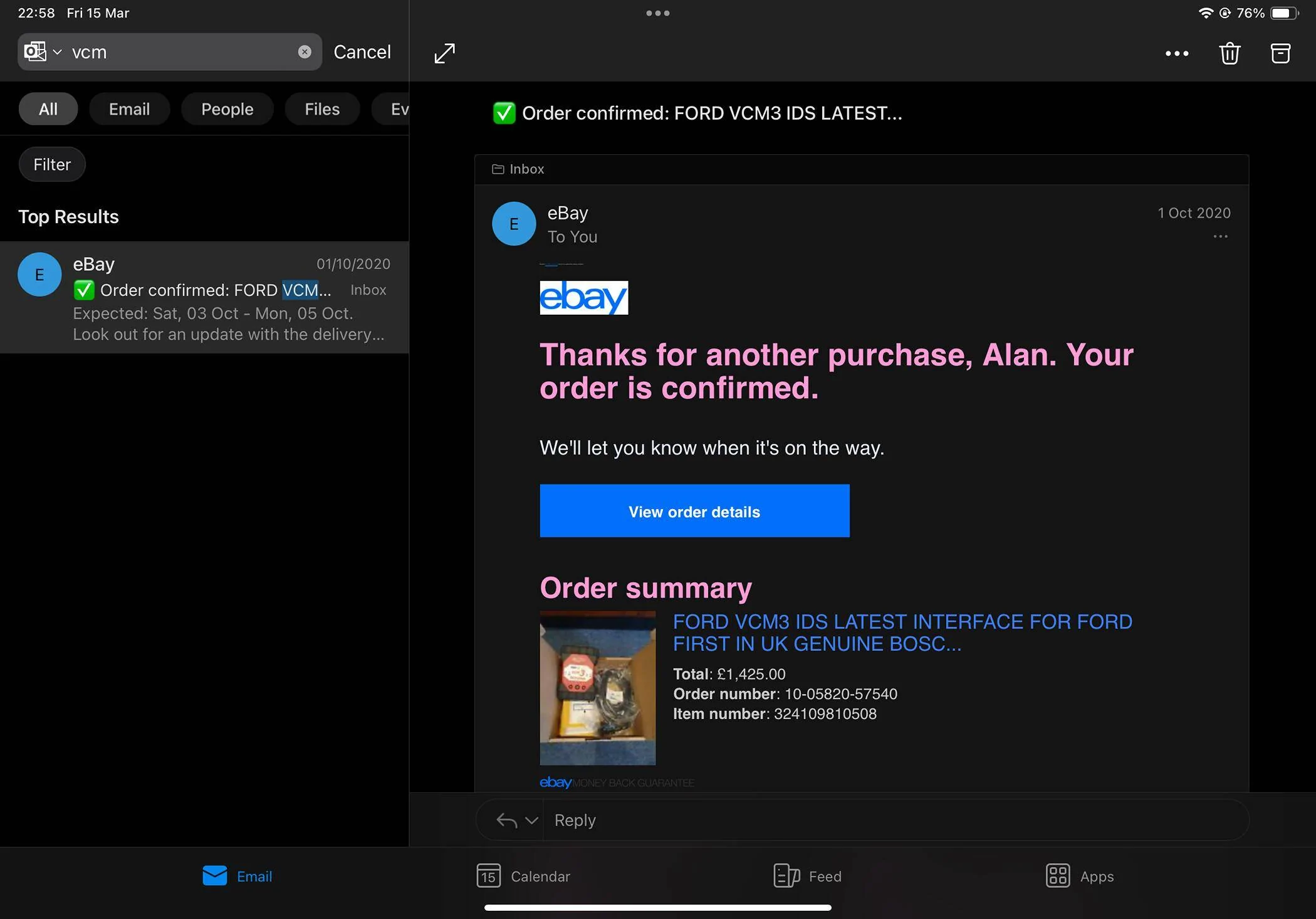Expand reply options chevron
1316x919 pixels.
pyautogui.click(x=531, y=820)
